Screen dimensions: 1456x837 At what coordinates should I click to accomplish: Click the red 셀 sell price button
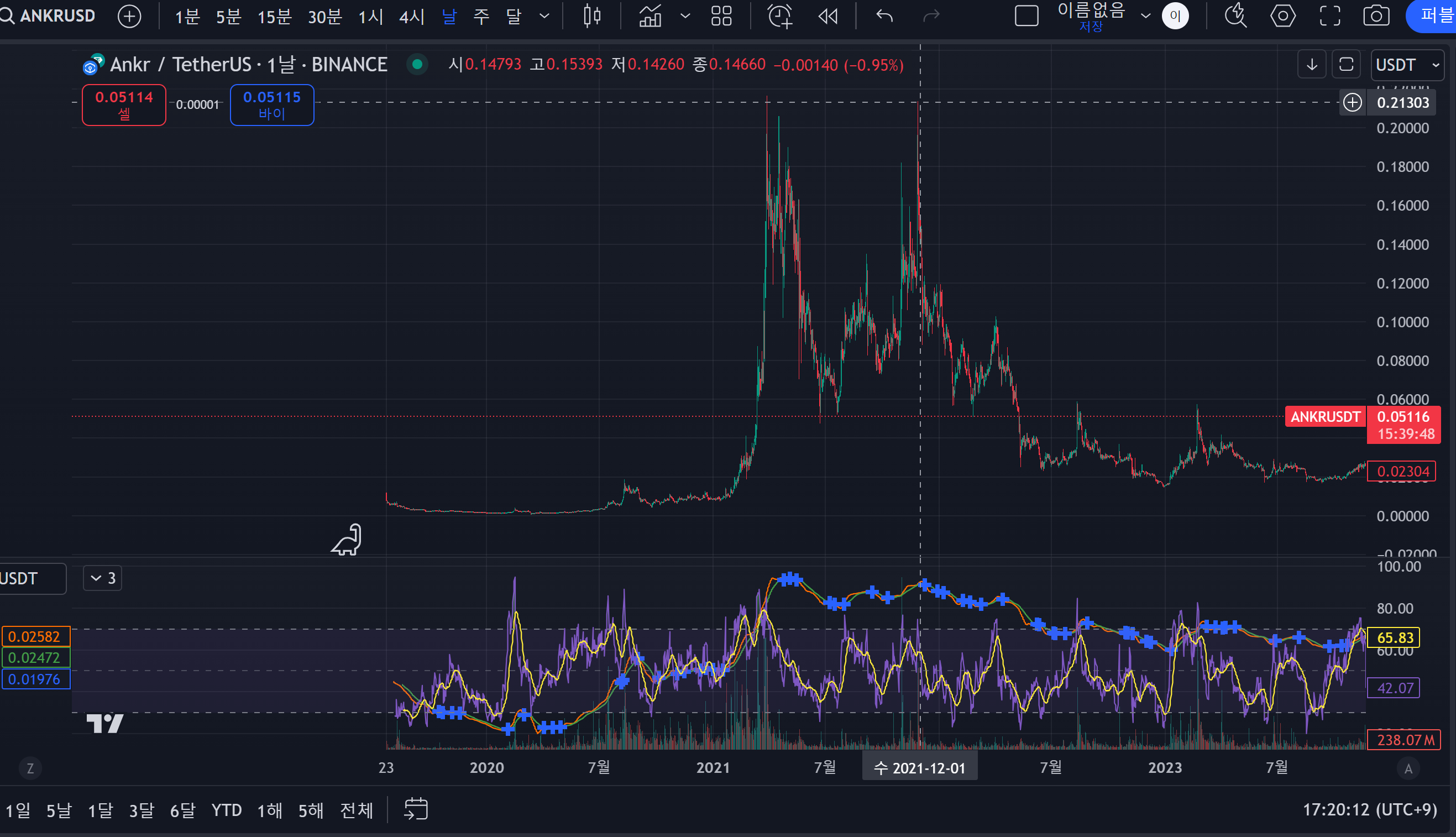pos(124,104)
